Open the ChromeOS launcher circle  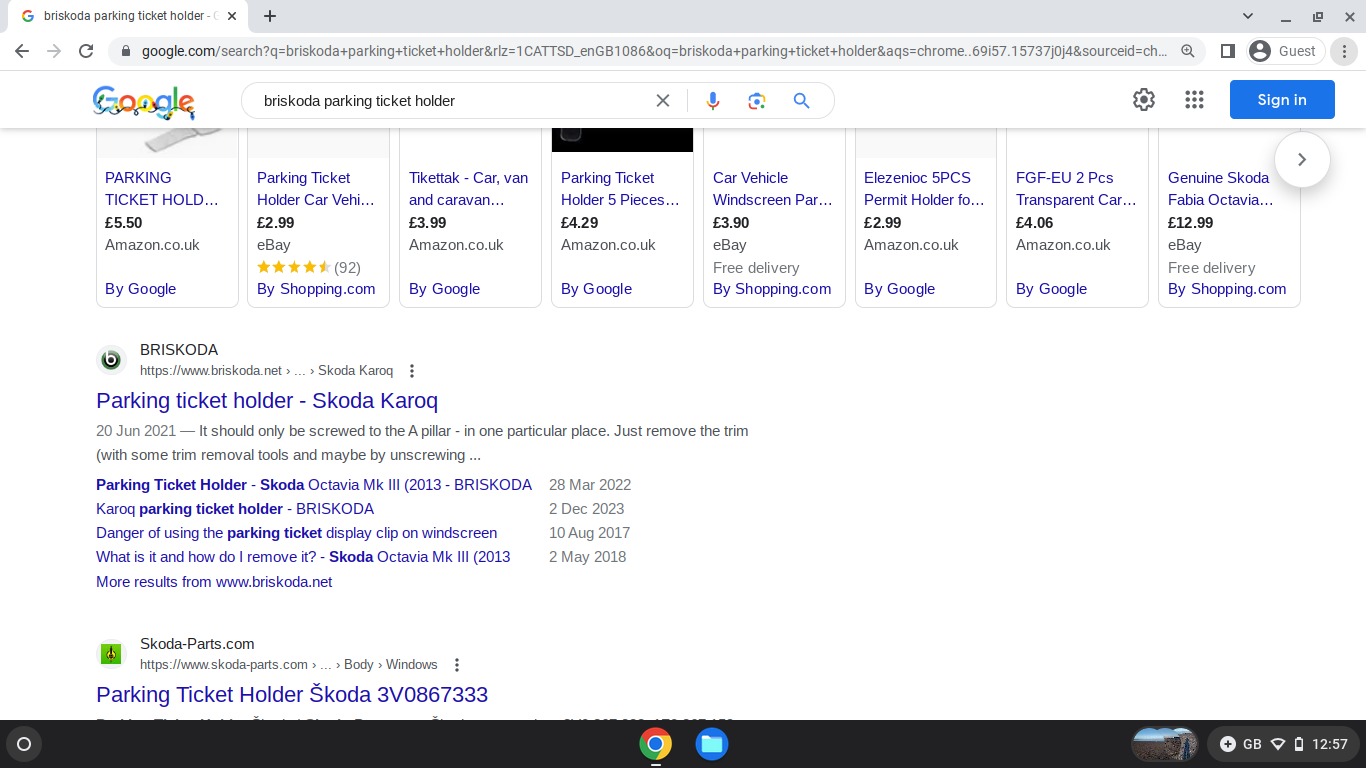[24, 744]
